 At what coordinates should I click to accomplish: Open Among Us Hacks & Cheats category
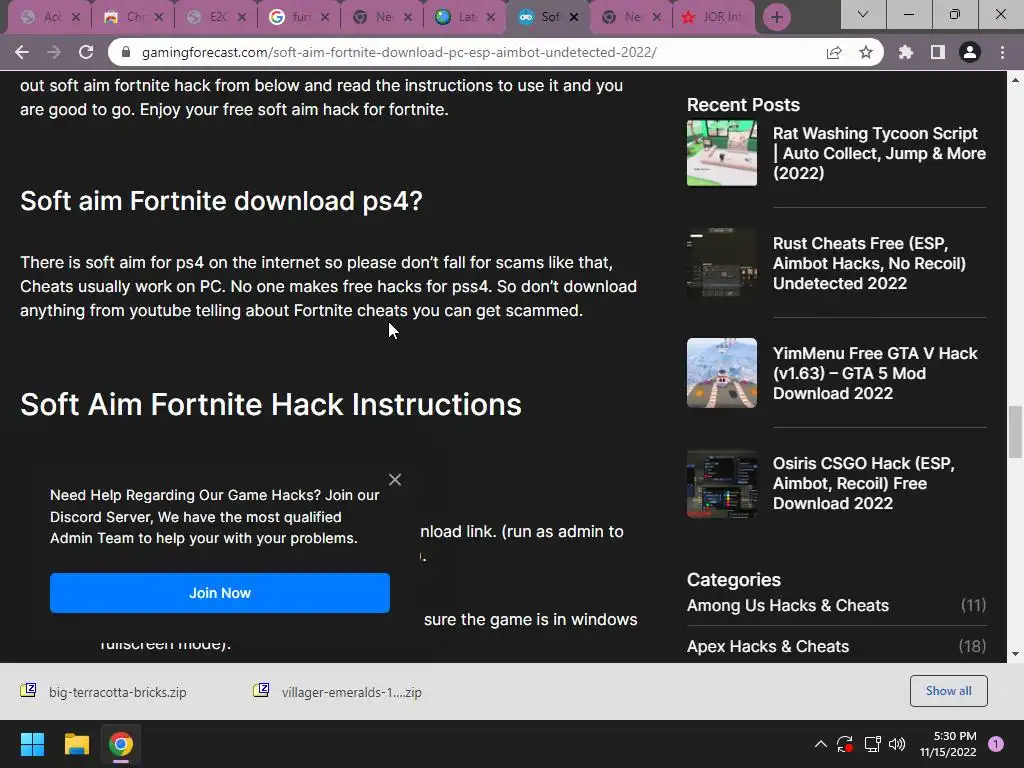click(788, 605)
